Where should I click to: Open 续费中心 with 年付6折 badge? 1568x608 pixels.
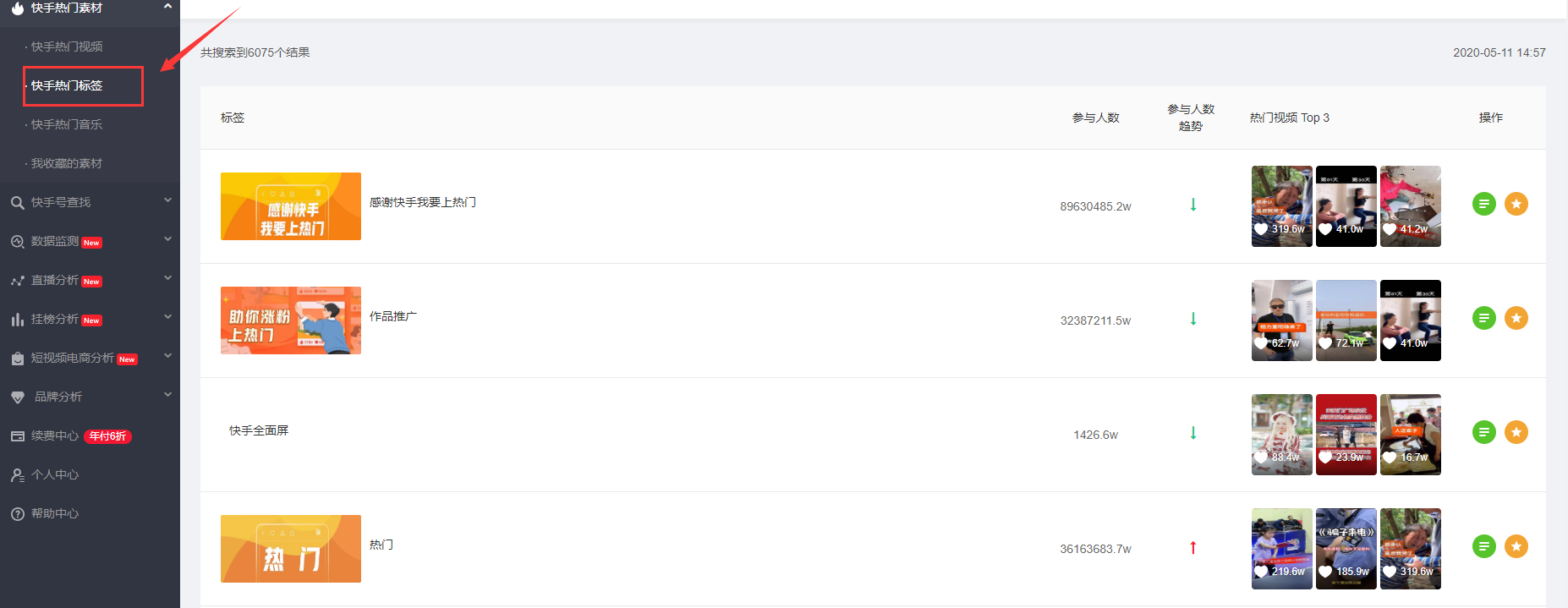(71, 436)
